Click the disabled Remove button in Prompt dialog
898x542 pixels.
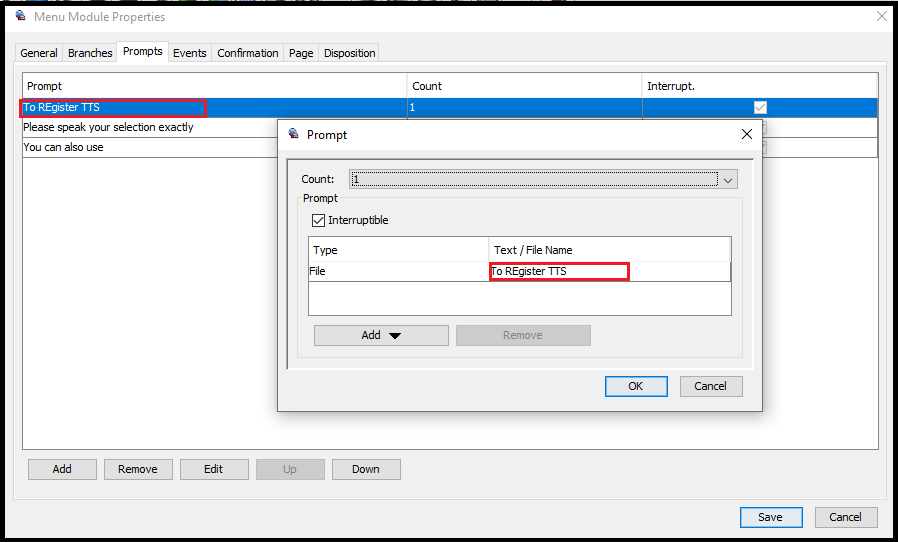523,335
